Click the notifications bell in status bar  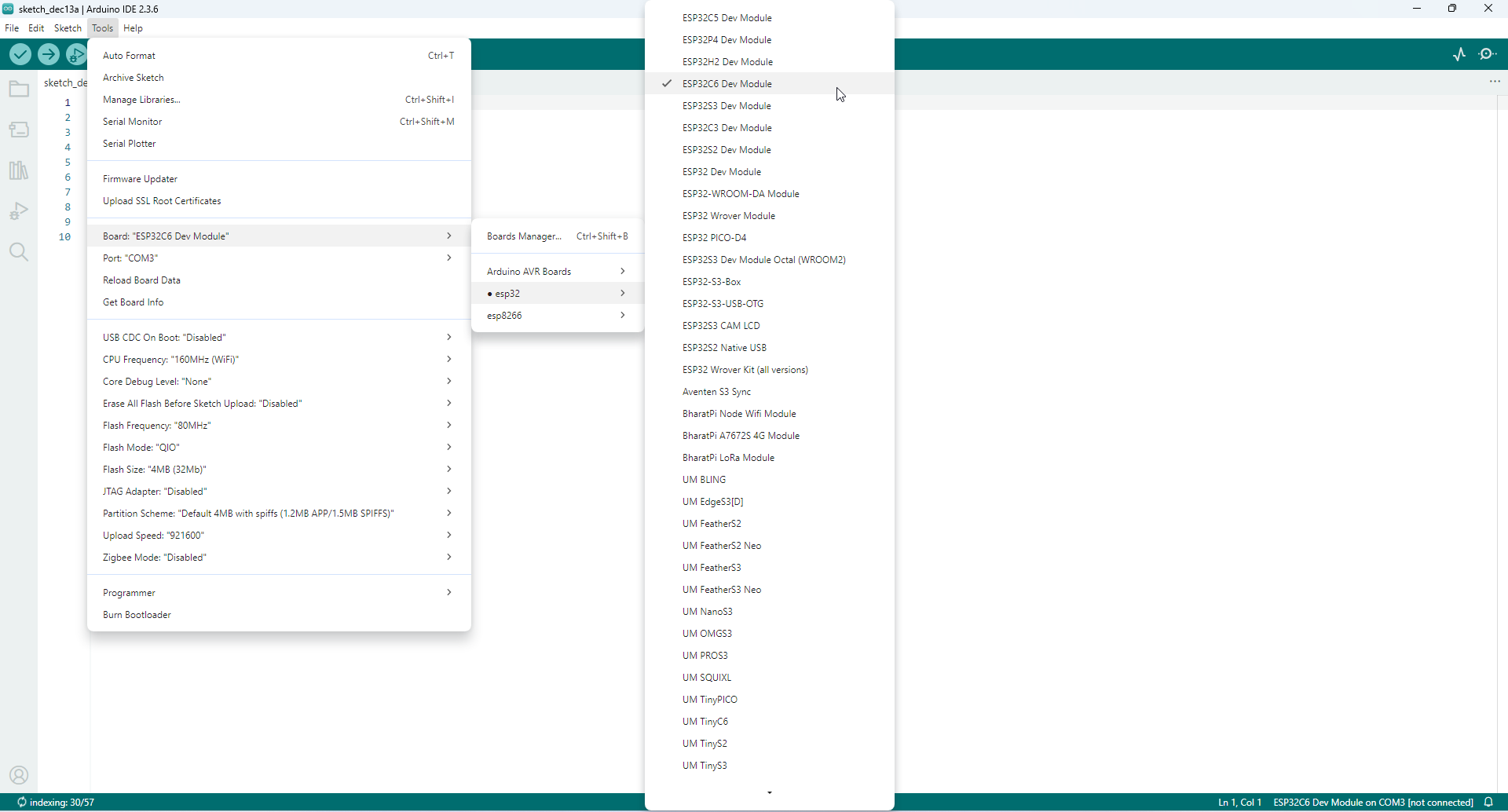tap(1488, 802)
